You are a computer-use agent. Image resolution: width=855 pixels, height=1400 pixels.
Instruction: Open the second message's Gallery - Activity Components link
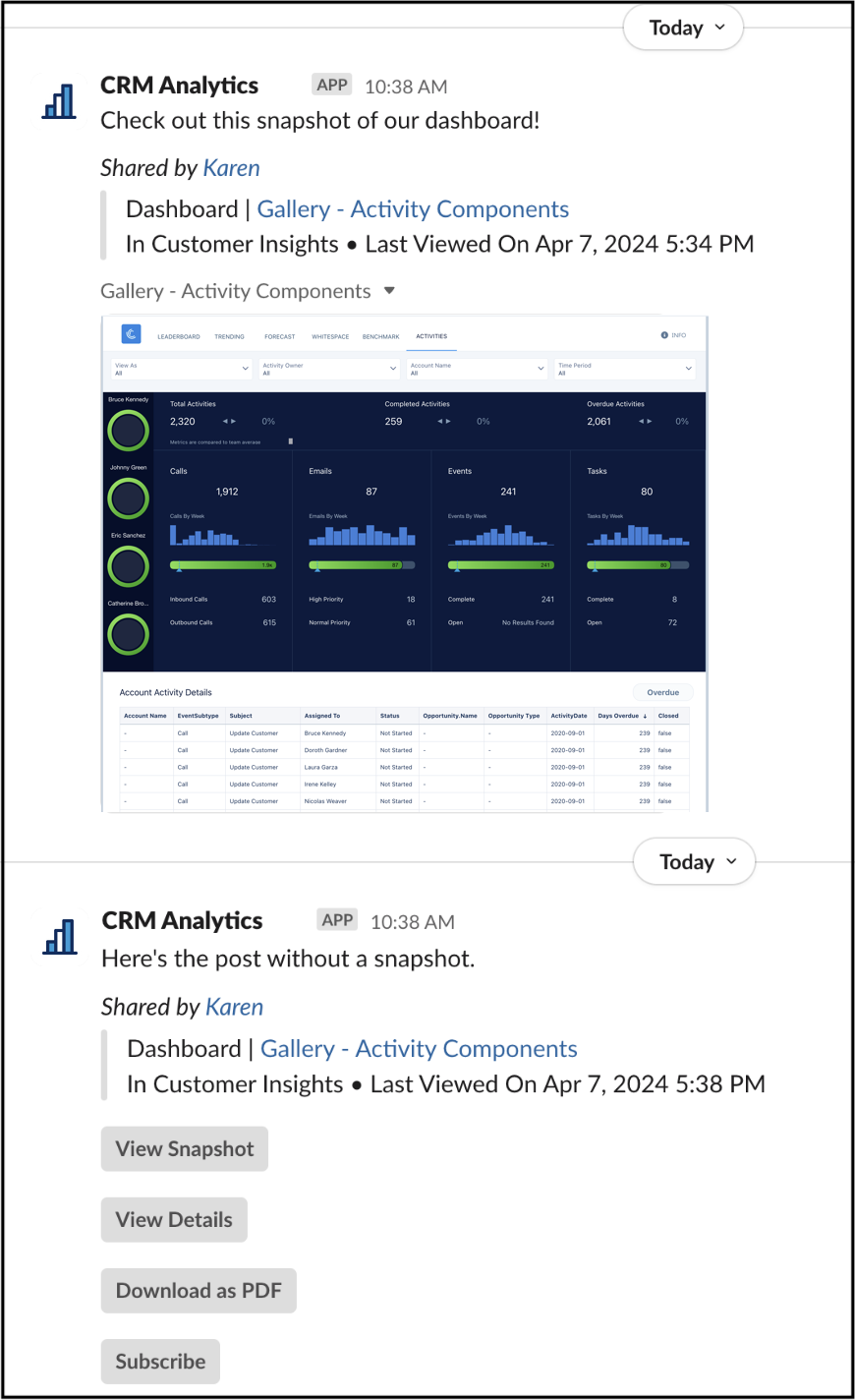(x=419, y=1049)
